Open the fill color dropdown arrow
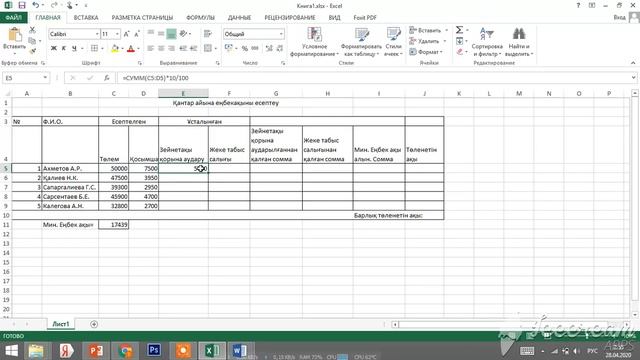640x360 pixels. (x=122, y=48)
